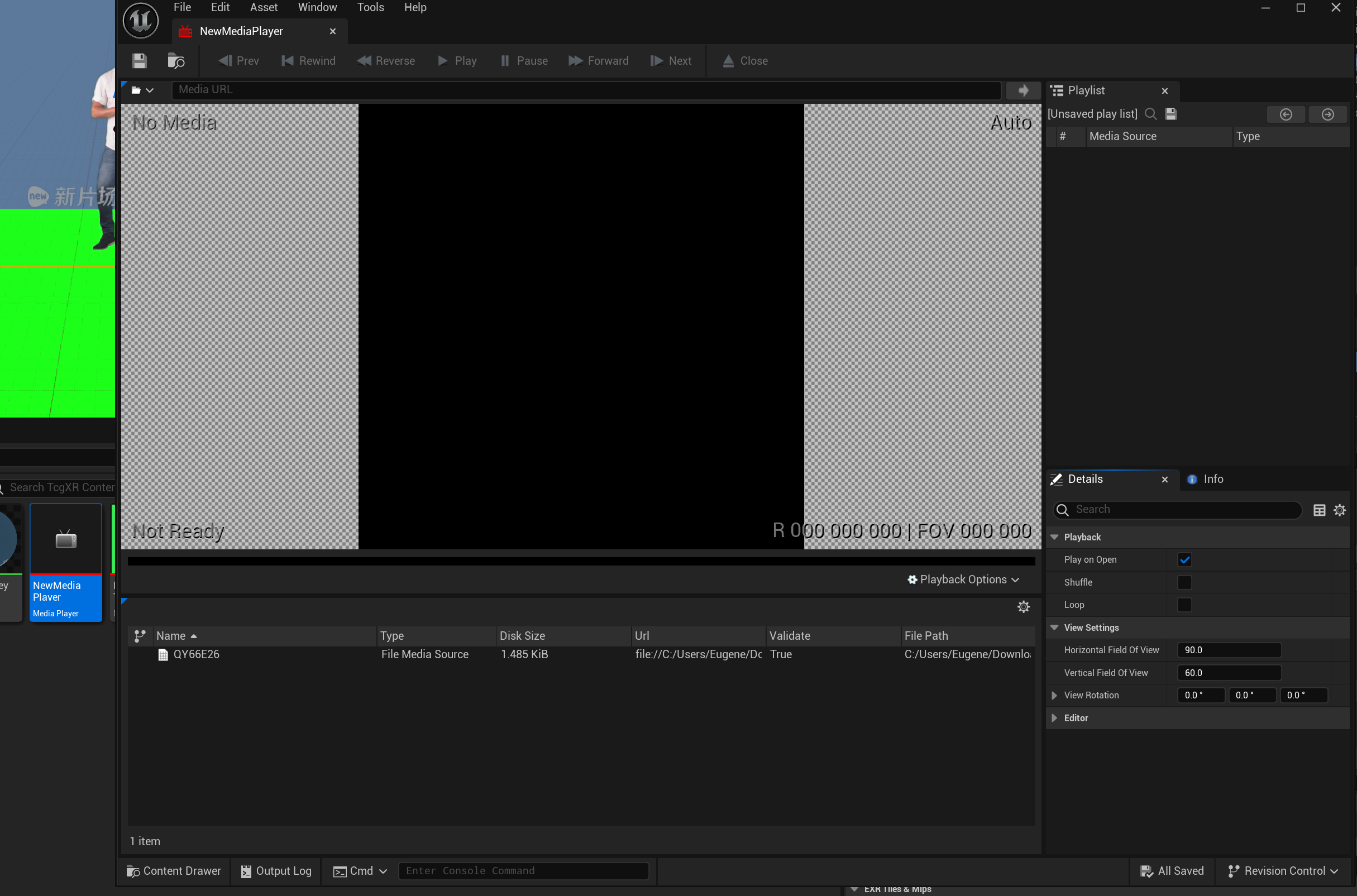Click the media playback scrub bar

coord(581,561)
